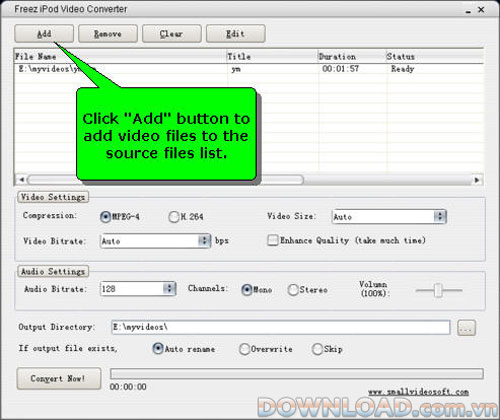Click the Remove button
Screen dimensions: 500x420
(x=108, y=33)
